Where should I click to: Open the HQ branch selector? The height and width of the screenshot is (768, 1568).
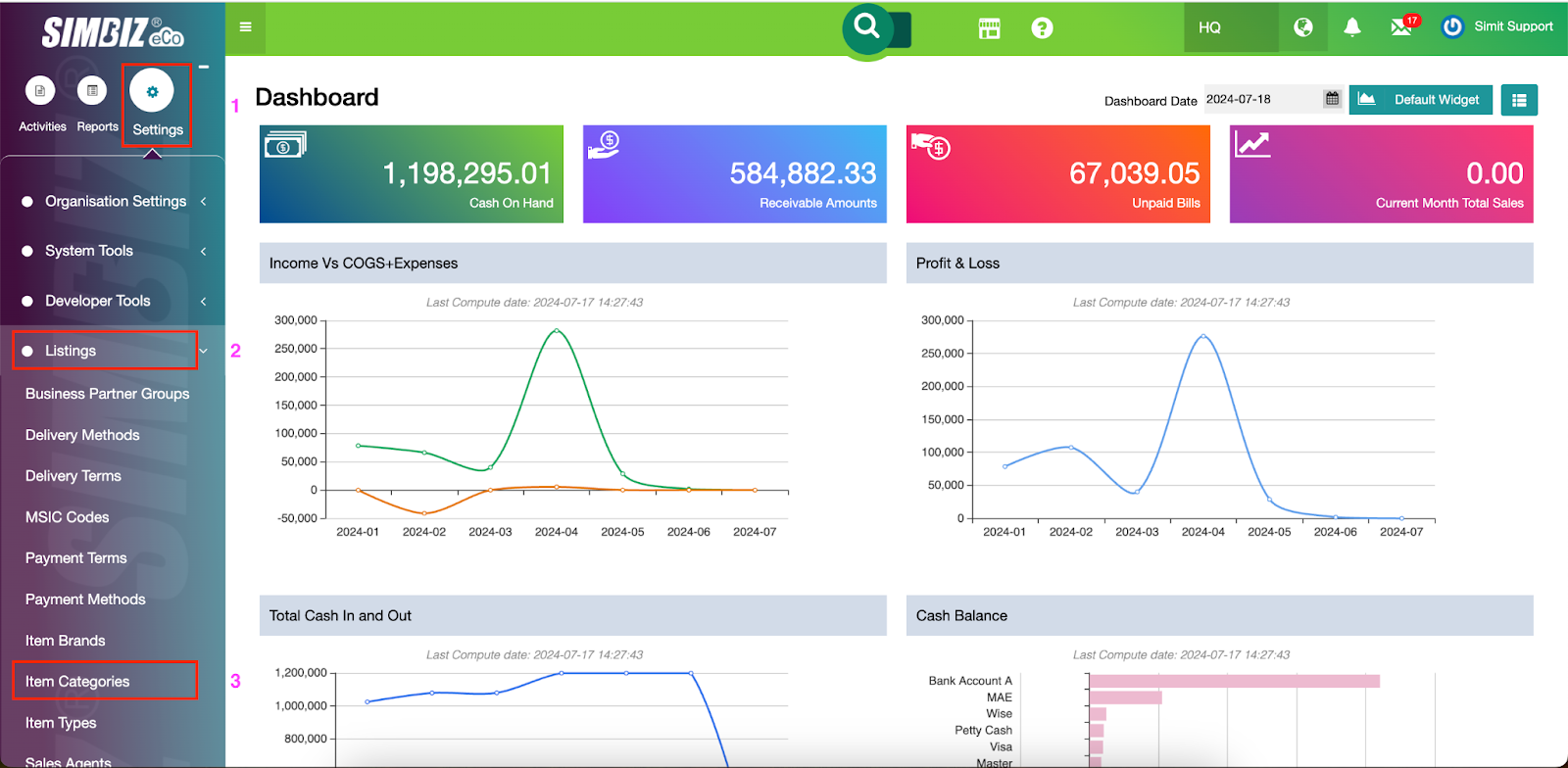click(x=1231, y=27)
